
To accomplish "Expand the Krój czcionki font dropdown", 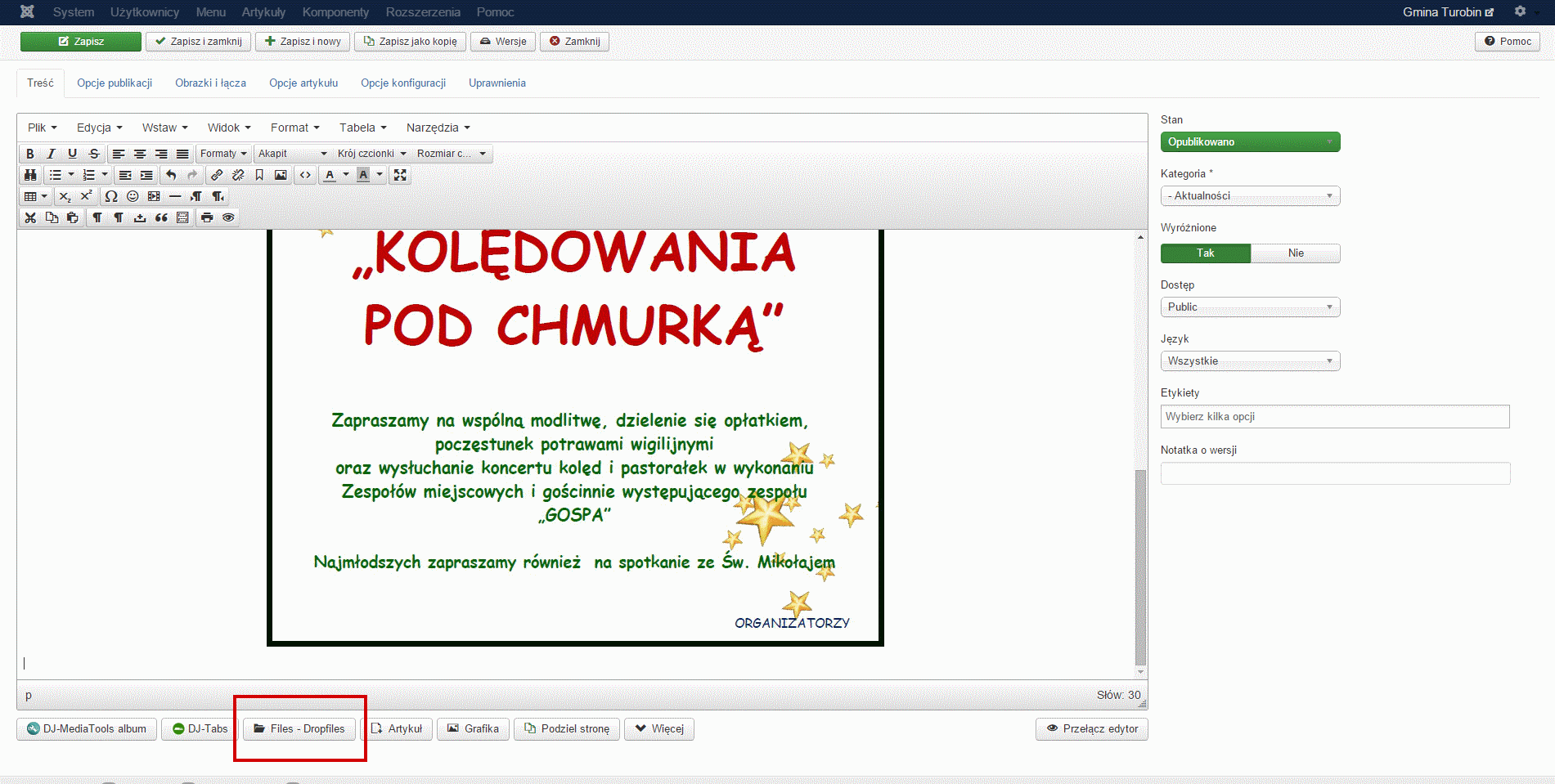I will coord(371,154).
